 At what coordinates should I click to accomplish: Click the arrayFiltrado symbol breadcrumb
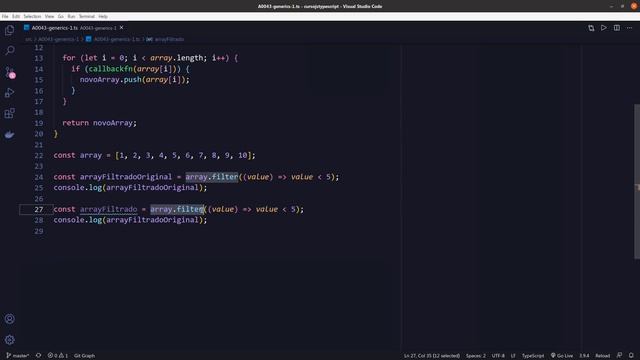pos(165,39)
